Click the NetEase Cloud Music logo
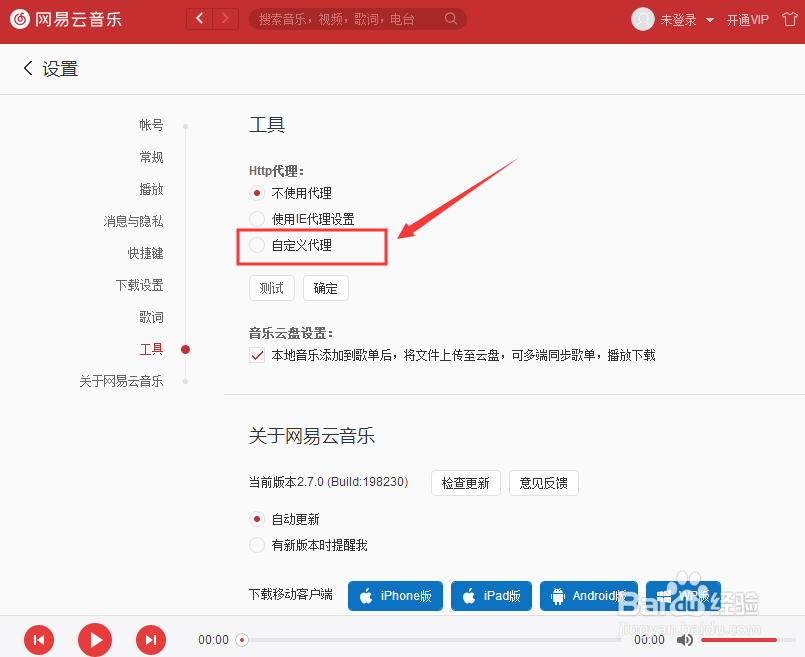805x657 pixels. coord(66,20)
